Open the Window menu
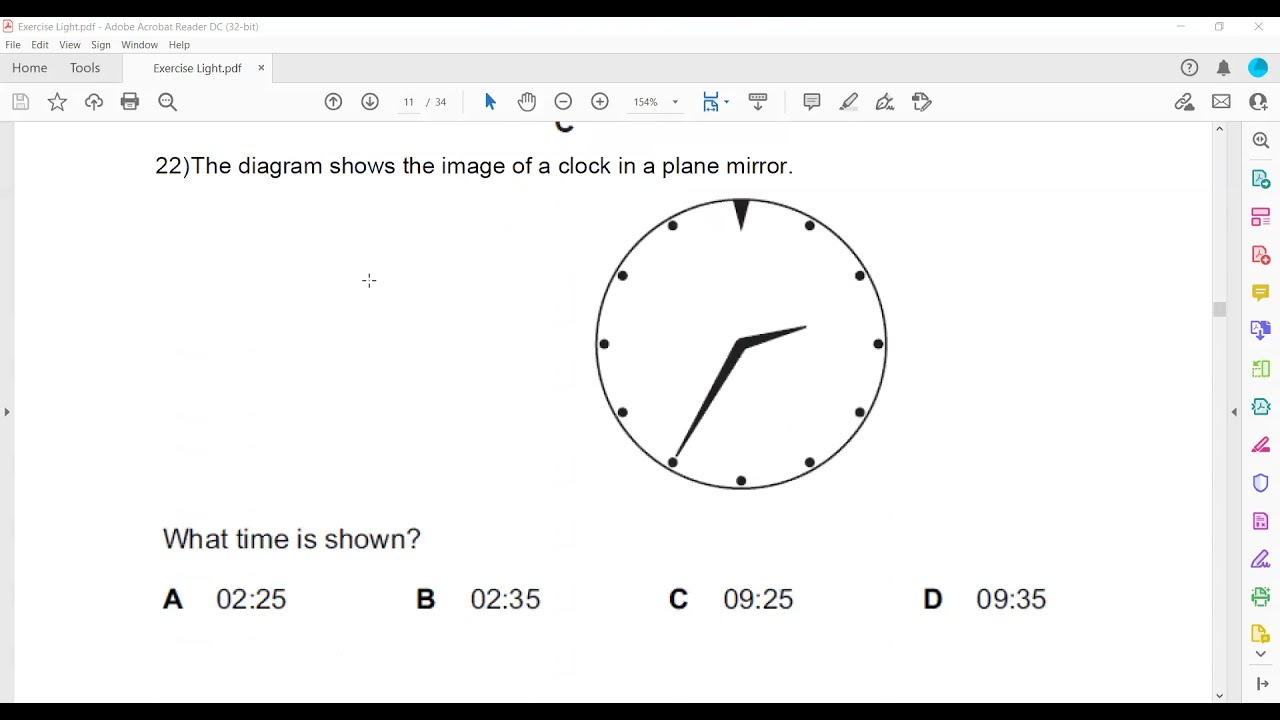 pyautogui.click(x=140, y=45)
